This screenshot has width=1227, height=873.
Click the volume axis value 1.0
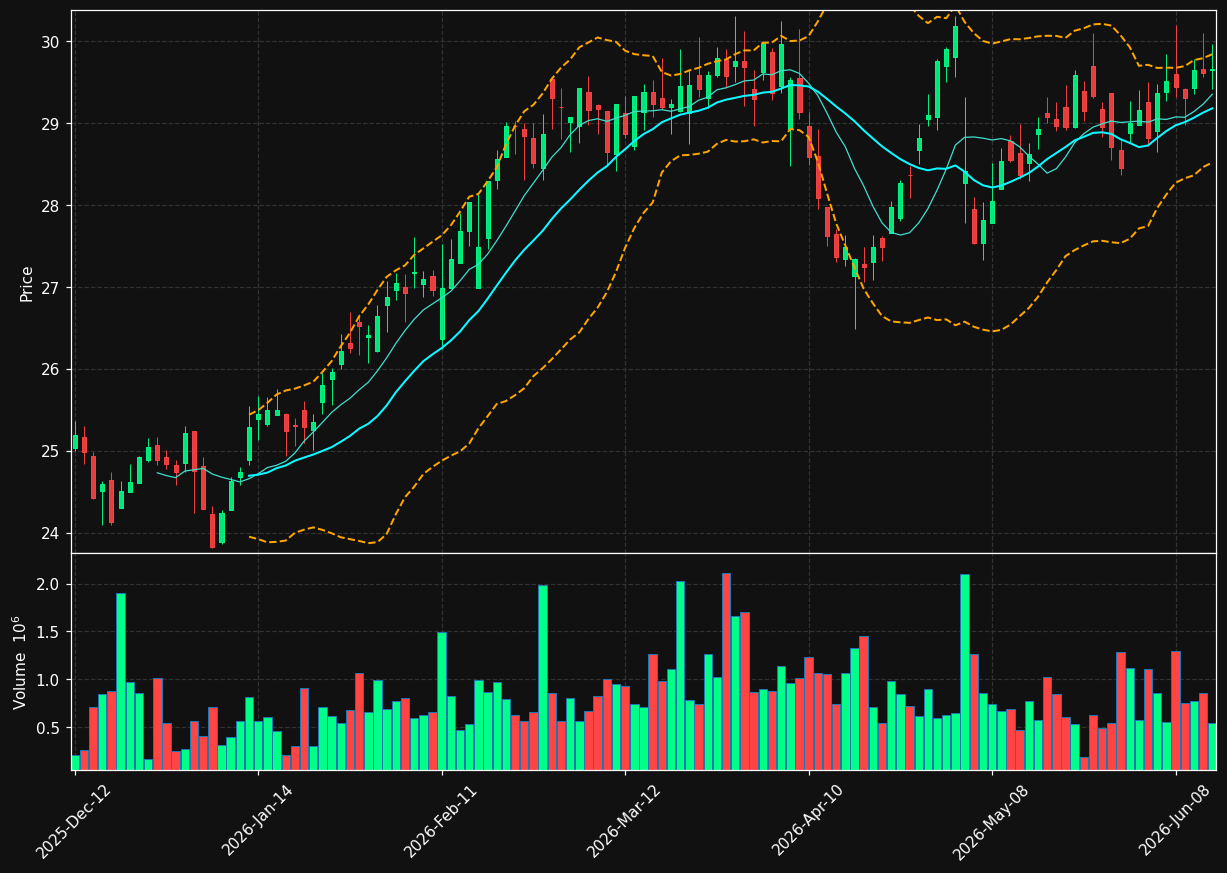49,681
